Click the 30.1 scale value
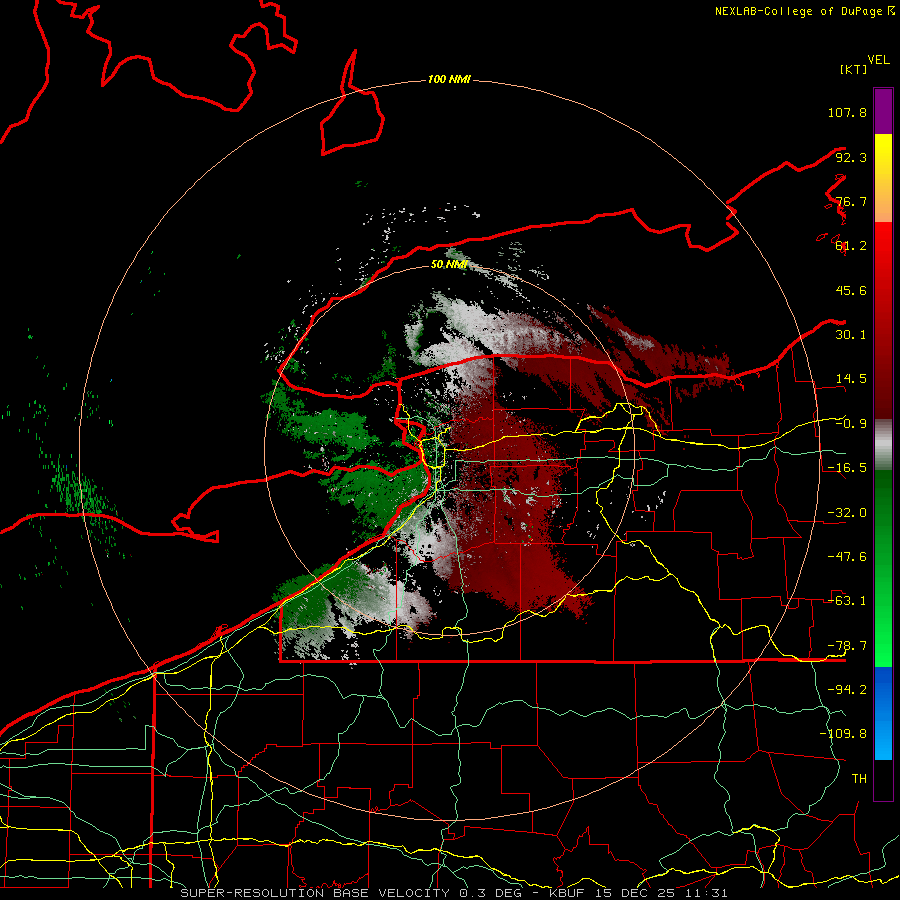 851,335
